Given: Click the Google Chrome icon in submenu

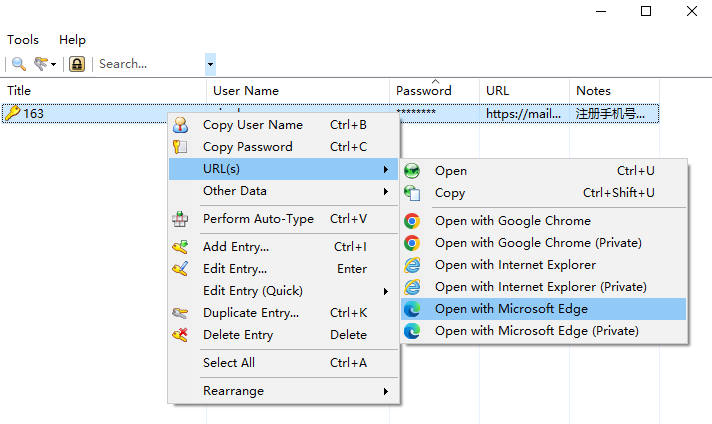Looking at the screenshot, I should pyautogui.click(x=412, y=221).
